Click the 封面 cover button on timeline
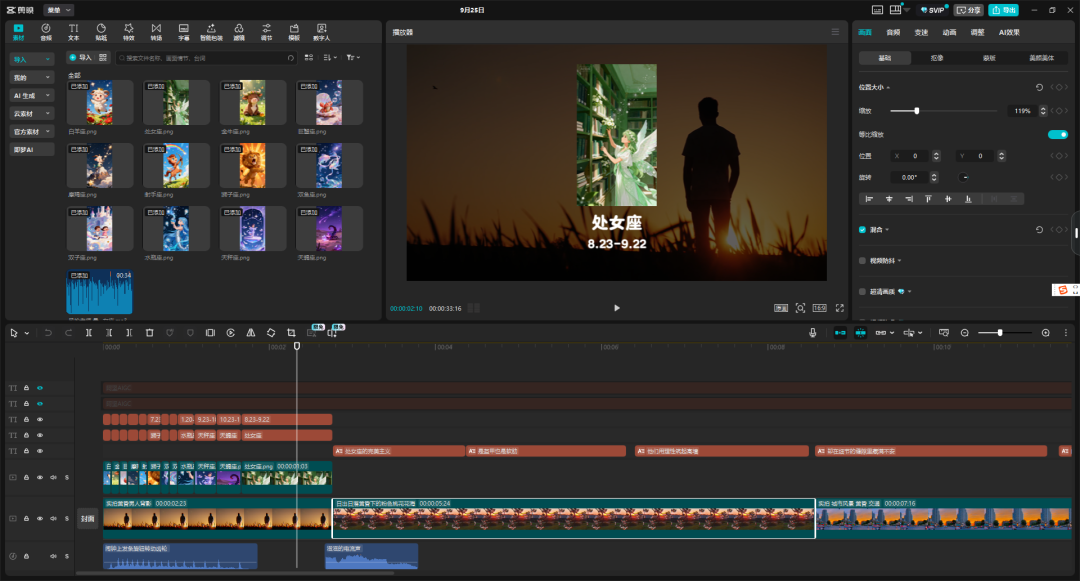 (x=87, y=518)
